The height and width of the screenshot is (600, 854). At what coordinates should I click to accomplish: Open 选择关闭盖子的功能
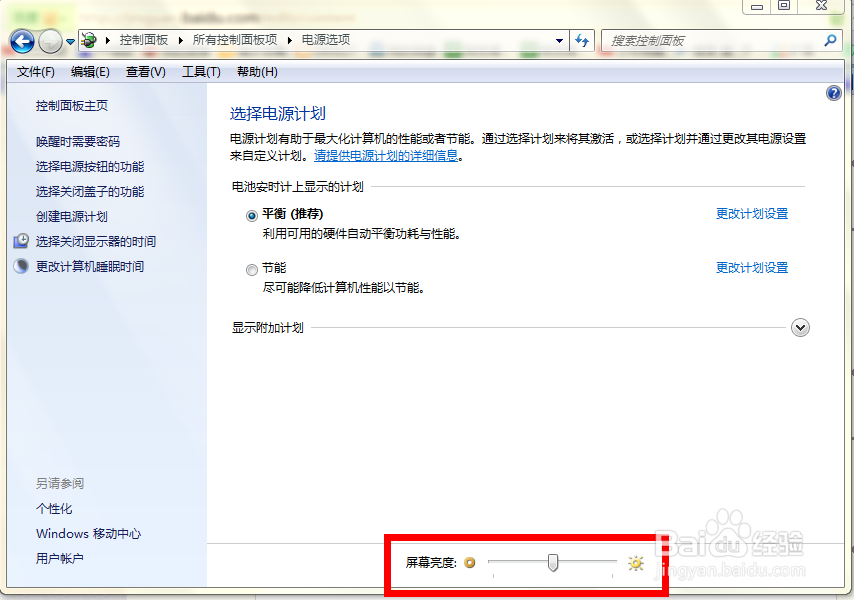coord(90,192)
